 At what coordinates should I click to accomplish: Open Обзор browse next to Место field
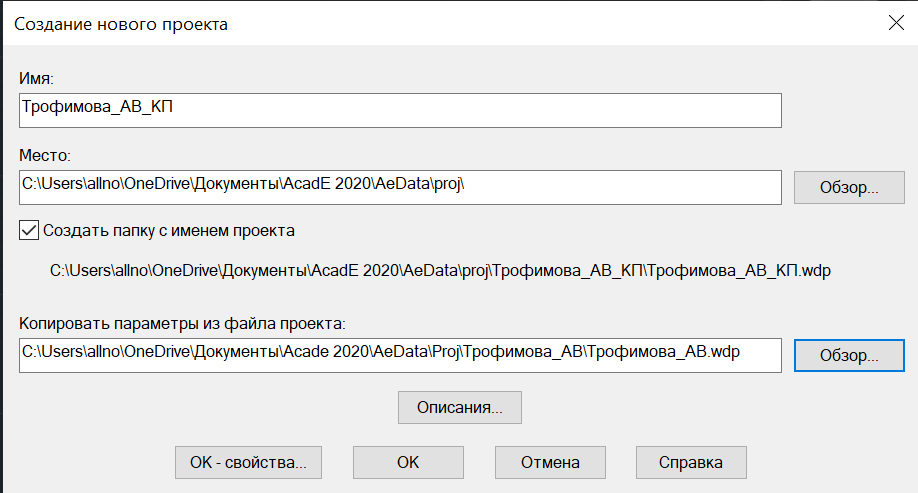click(849, 187)
